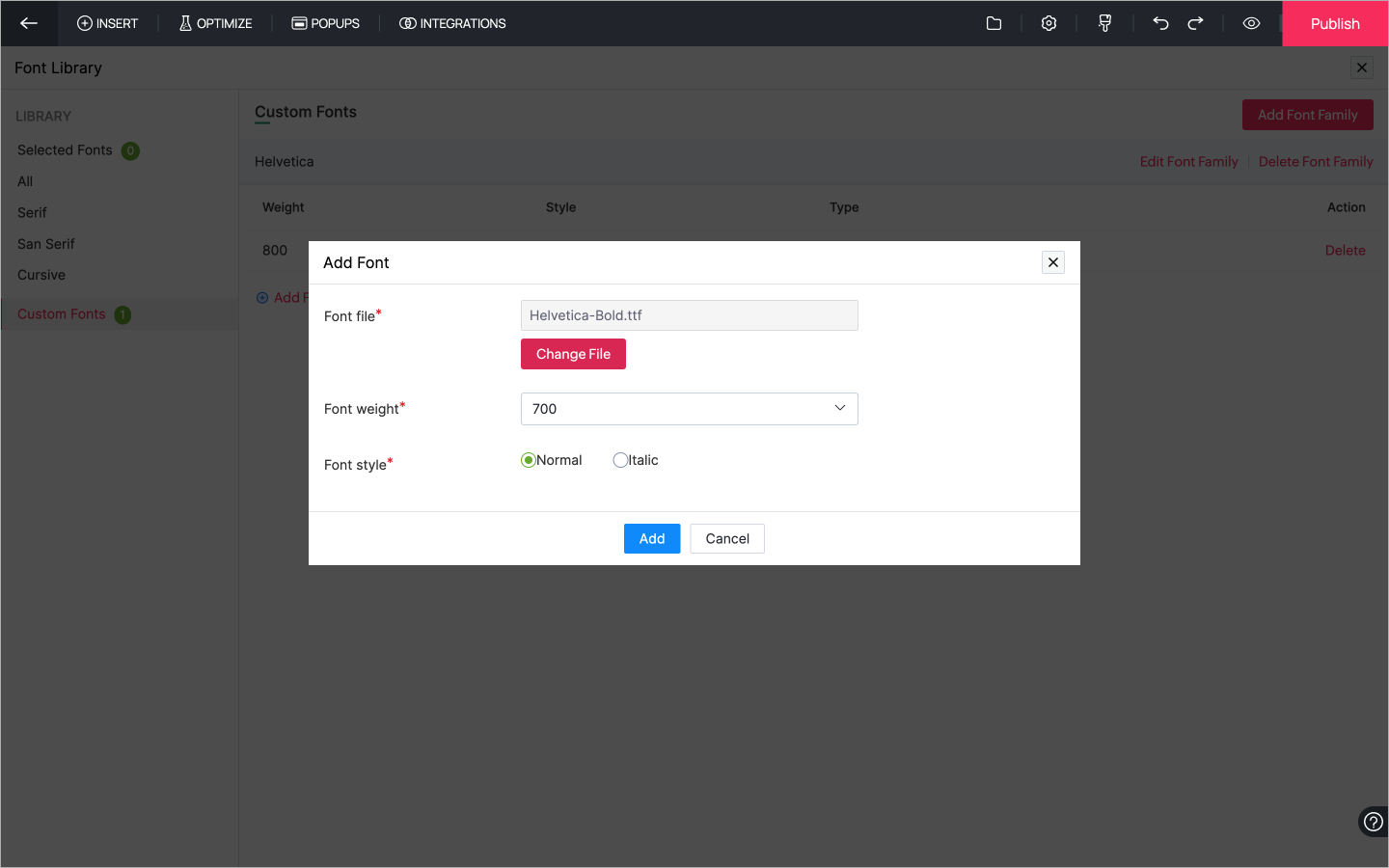Click the back arrow icon
1389x868 pixels.
point(29,23)
